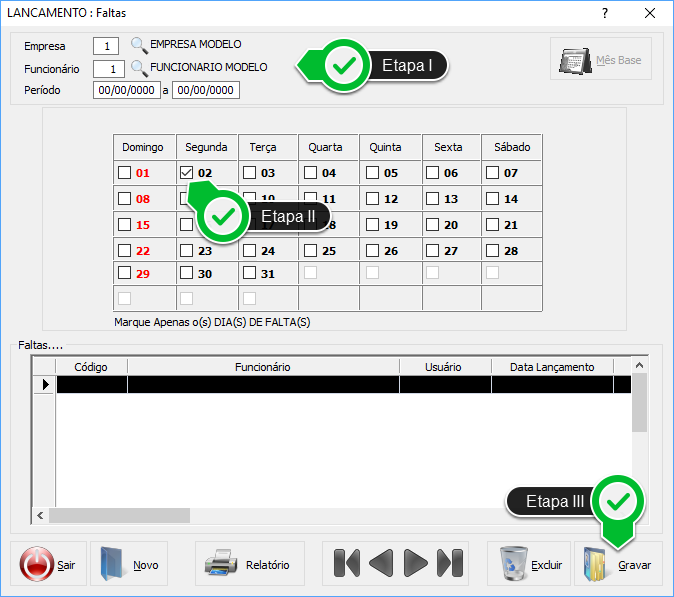Click the horizontal scrollbar left arrow
674x597 pixels.
(41, 516)
